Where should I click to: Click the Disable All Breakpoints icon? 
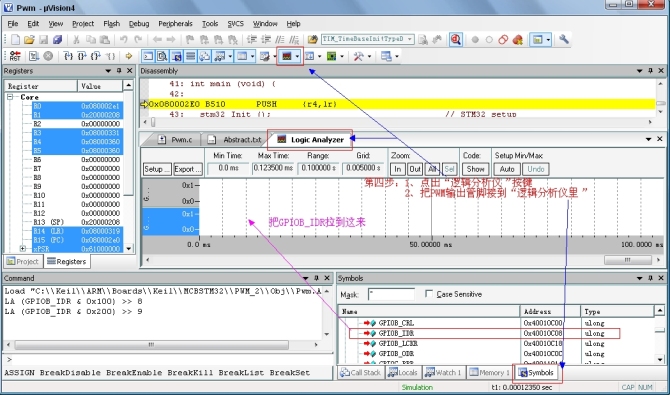coord(503,40)
